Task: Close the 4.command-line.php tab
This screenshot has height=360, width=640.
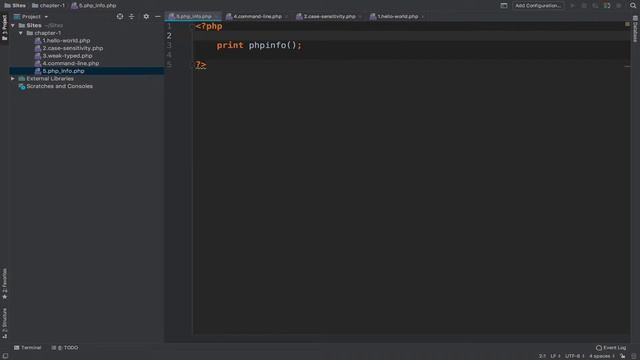Action: point(286,17)
